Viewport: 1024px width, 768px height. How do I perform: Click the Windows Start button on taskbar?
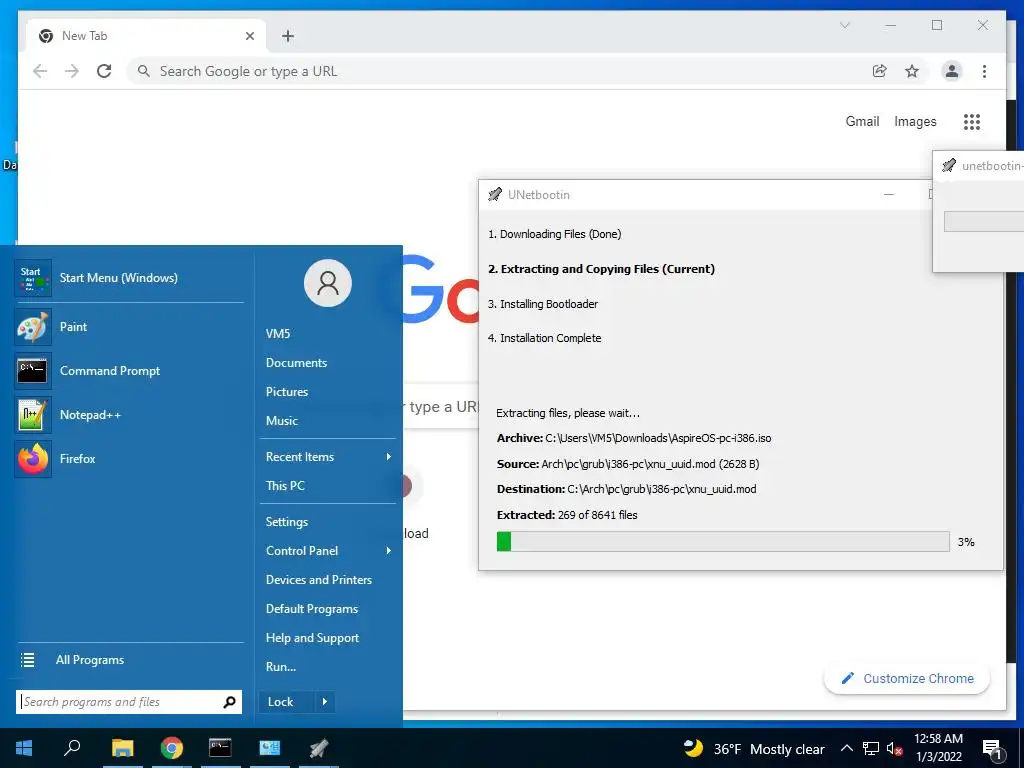pyautogui.click(x=24, y=748)
